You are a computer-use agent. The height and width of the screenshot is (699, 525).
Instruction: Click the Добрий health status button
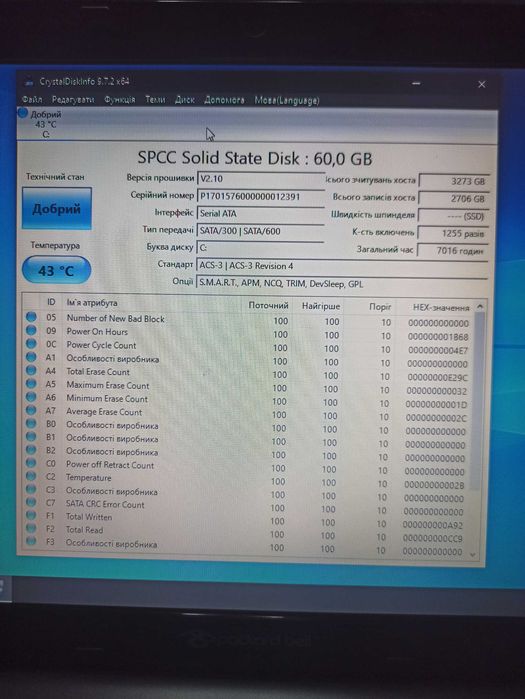coord(57,209)
